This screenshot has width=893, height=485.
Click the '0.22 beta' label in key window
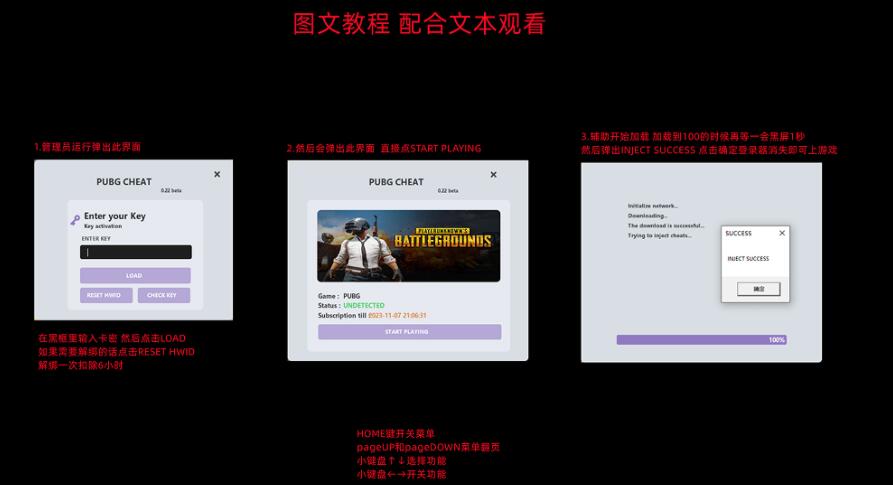tap(171, 191)
